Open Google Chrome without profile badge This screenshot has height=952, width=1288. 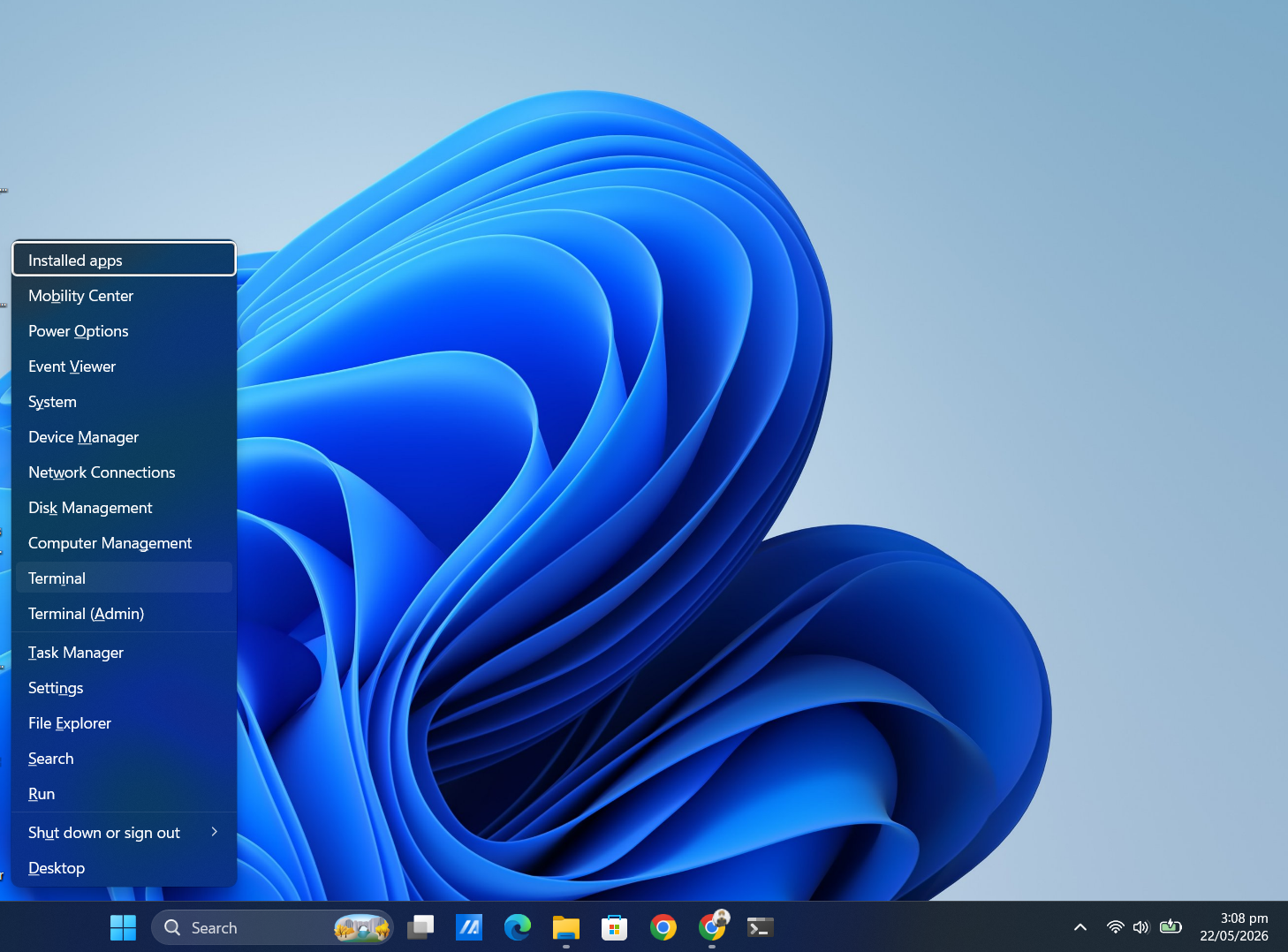(x=663, y=927)
